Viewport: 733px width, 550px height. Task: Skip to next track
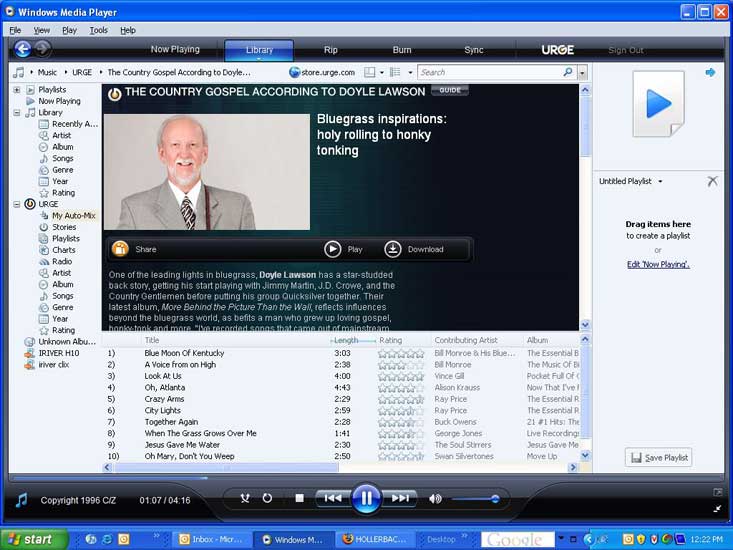tap(399, 498)
